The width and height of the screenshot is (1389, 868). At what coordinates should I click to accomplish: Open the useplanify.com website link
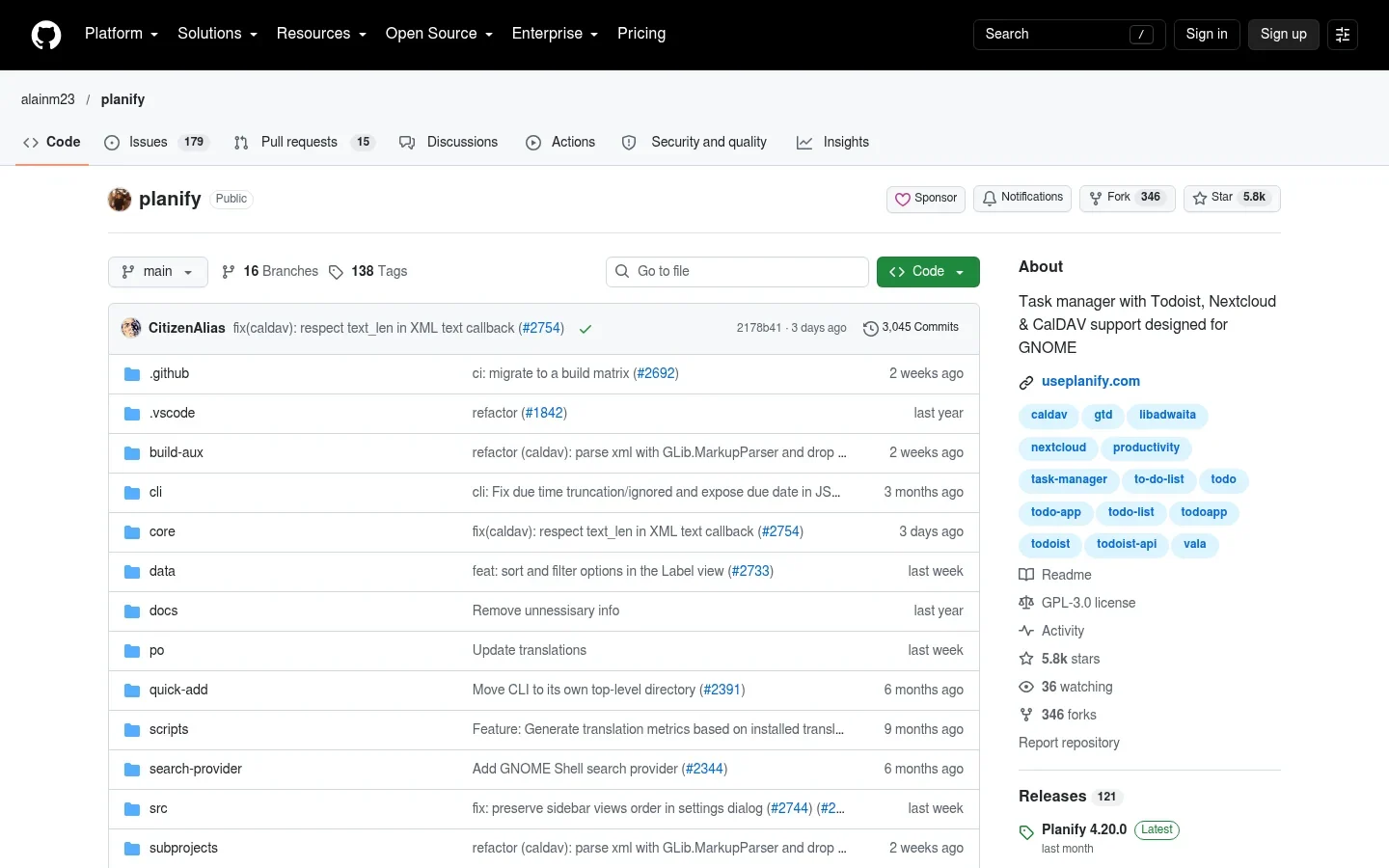click(x=1091, y=382)
